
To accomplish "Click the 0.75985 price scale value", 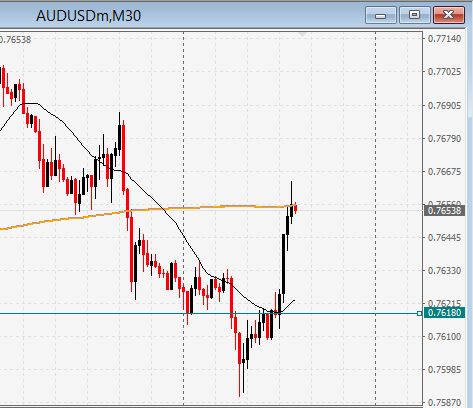I will pyautogui.click(x=444, y=370).
